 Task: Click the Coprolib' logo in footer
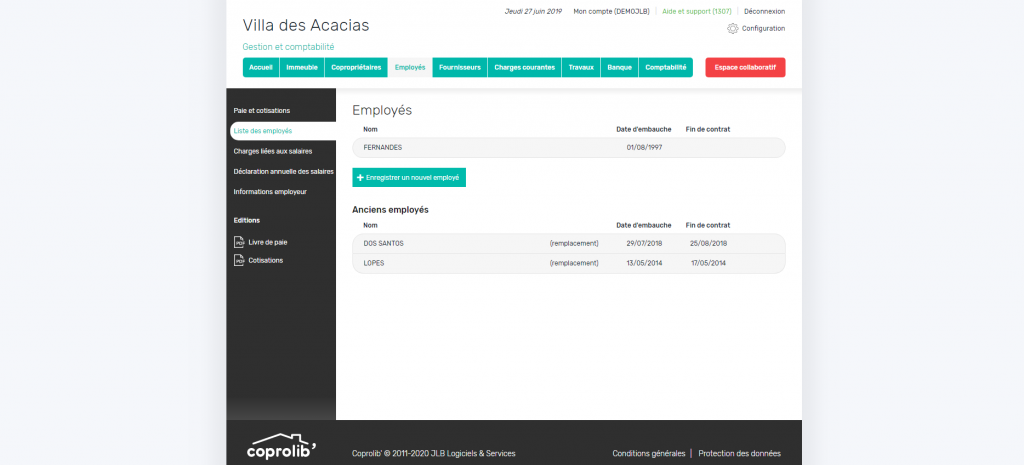(282, 448)
